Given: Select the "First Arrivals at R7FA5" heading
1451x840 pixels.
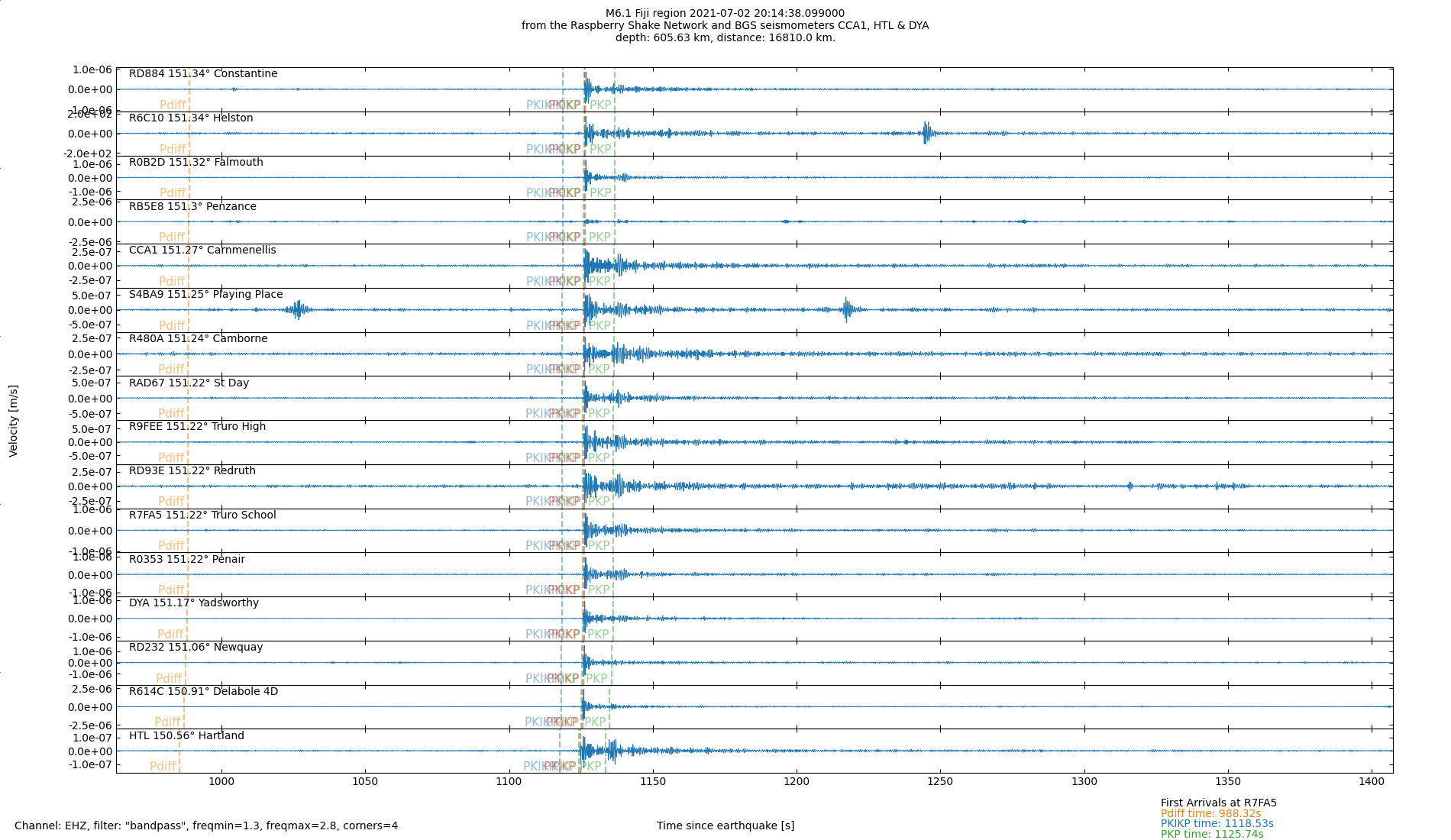Looking at the screenshot, I should 1219,803.
